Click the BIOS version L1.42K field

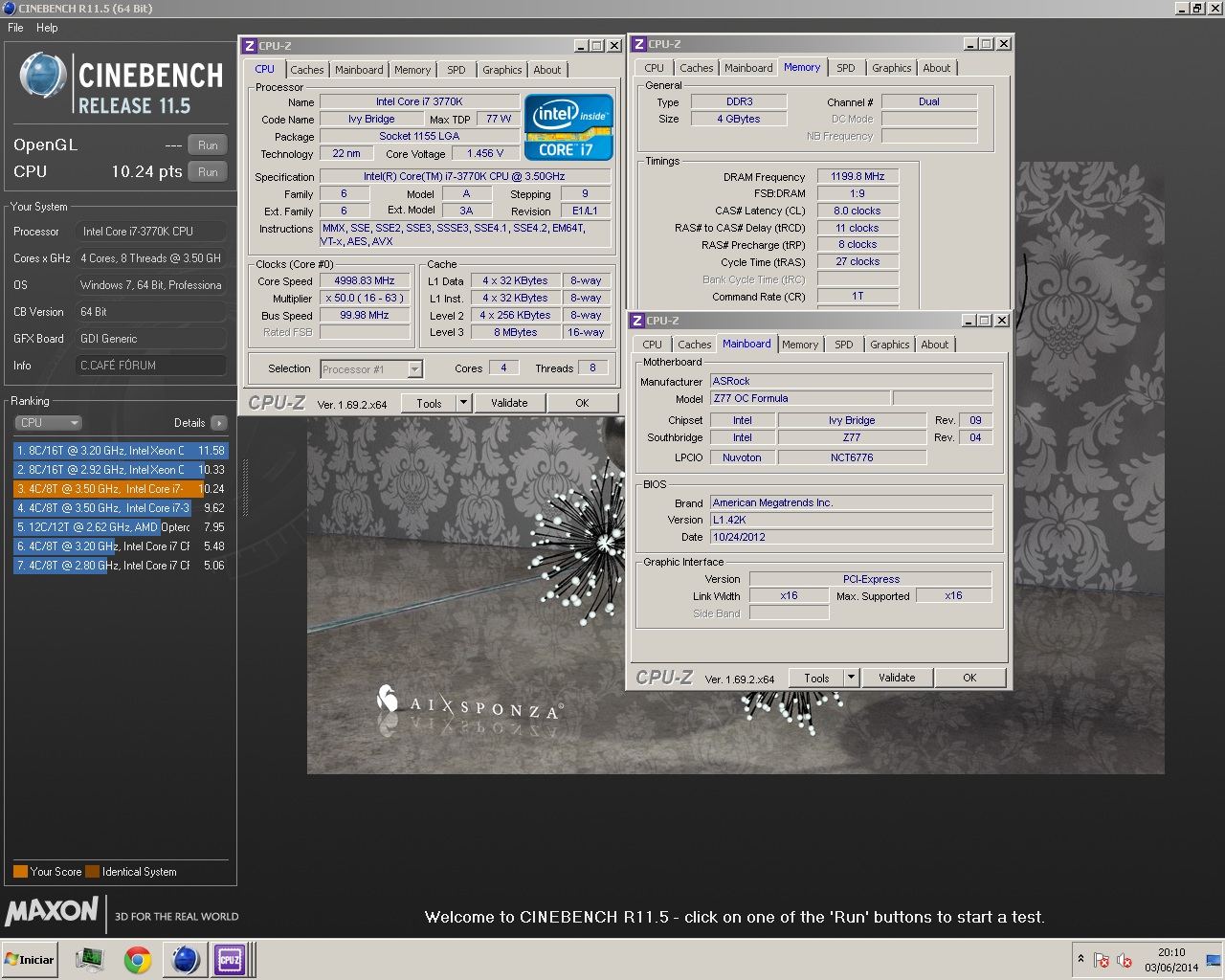[851, 520]
